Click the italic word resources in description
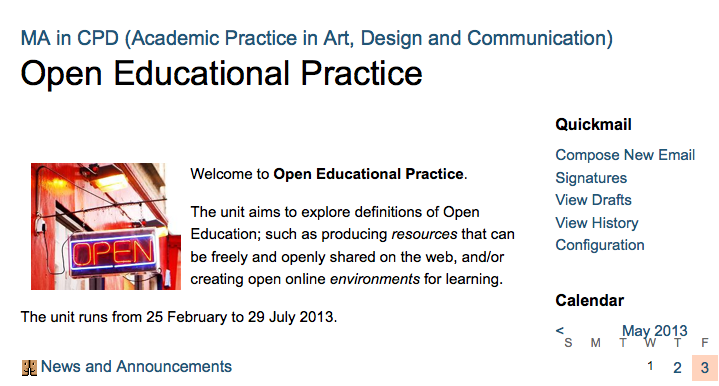This screenshot has width=719, height=386. click(424, 234)
